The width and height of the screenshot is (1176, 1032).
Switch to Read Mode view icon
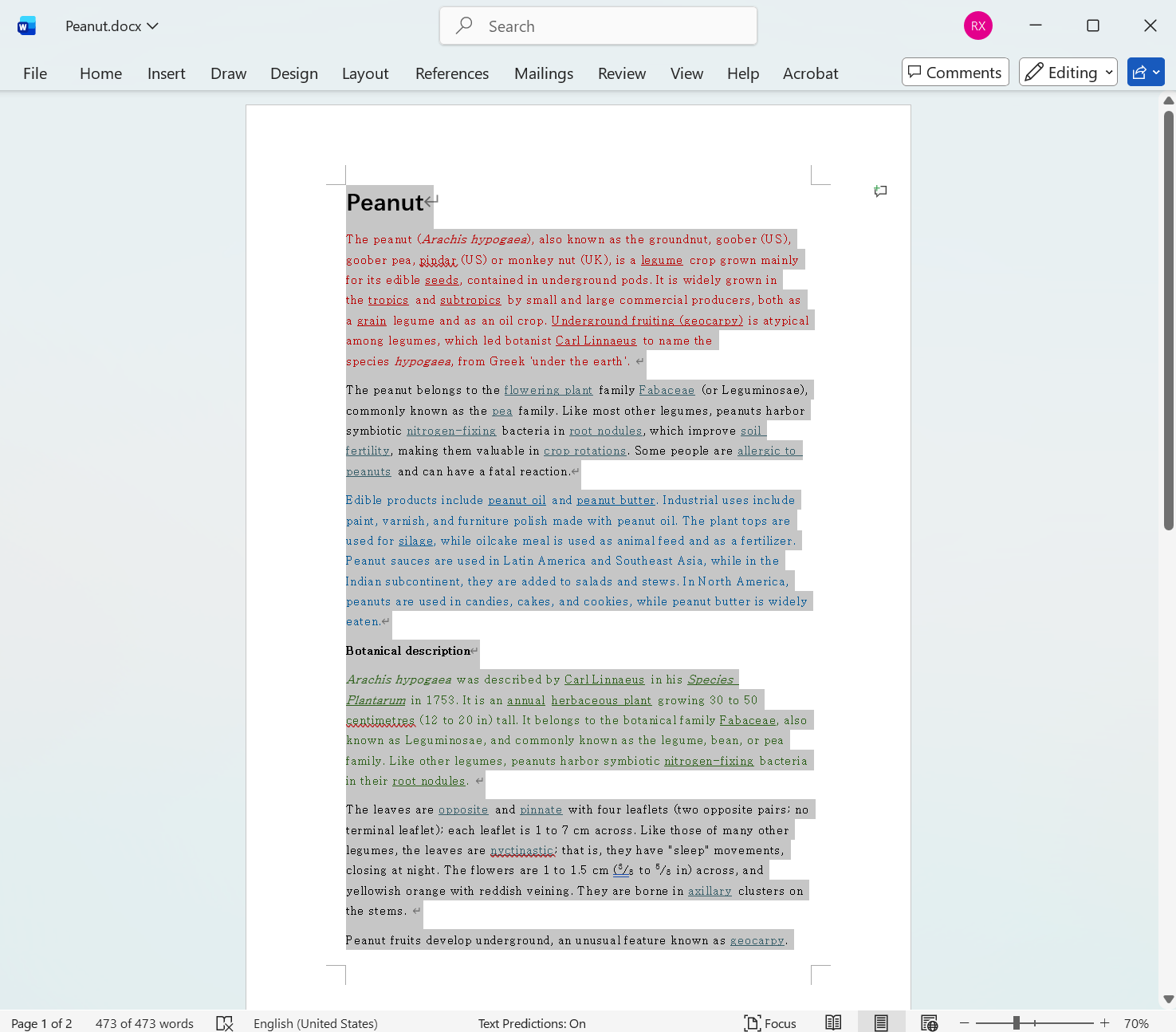tap(833, 1022)
